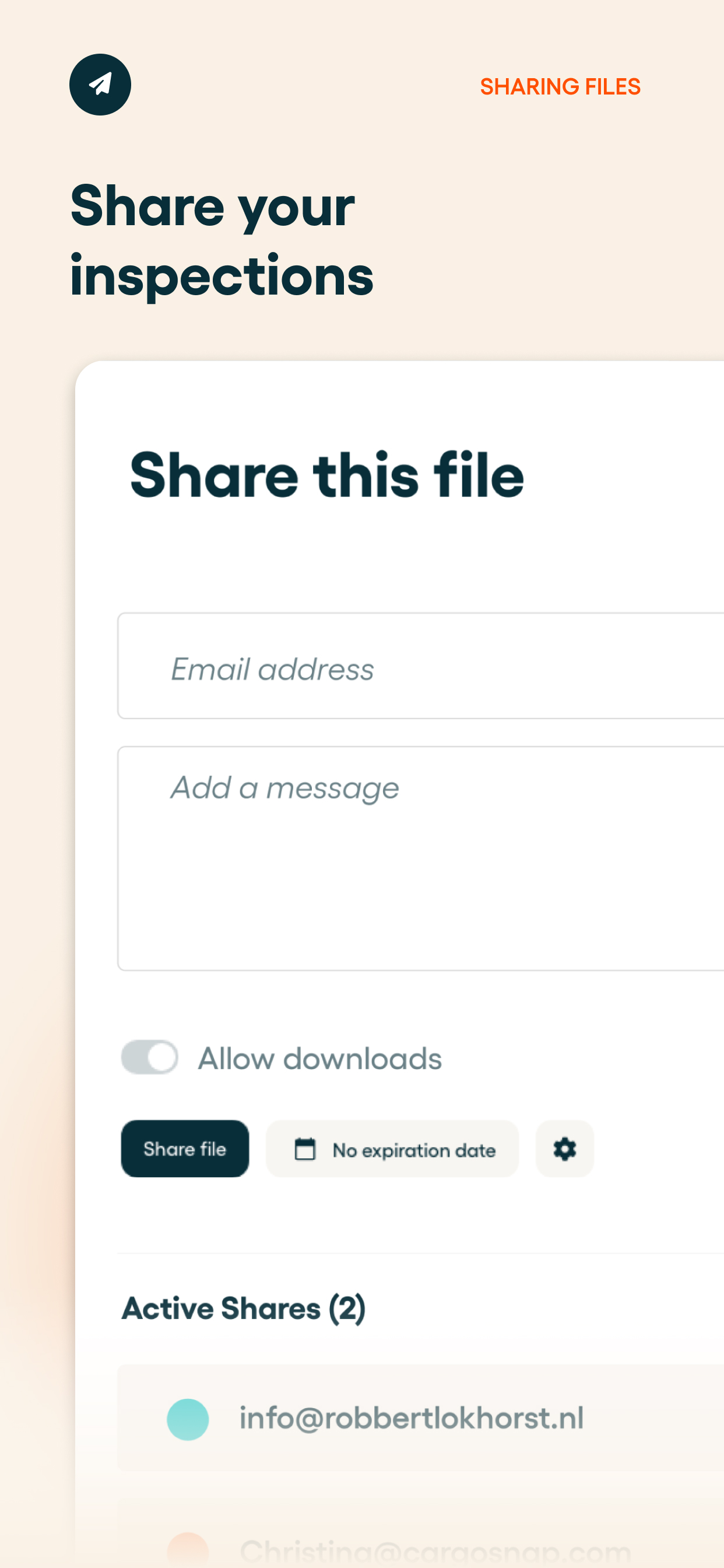Click the faded orange avatar at bottom
The image size is (724, 1568).
click(188, 1550)
